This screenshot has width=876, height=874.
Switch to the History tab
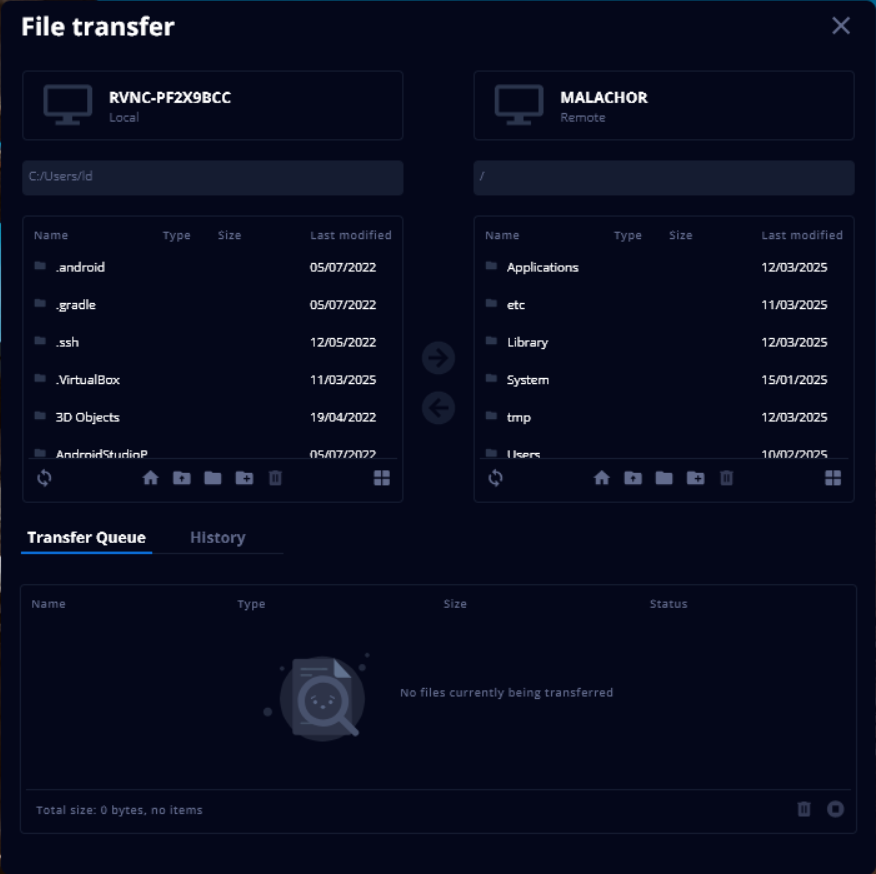pyautogui.click(x=217, y=538)
